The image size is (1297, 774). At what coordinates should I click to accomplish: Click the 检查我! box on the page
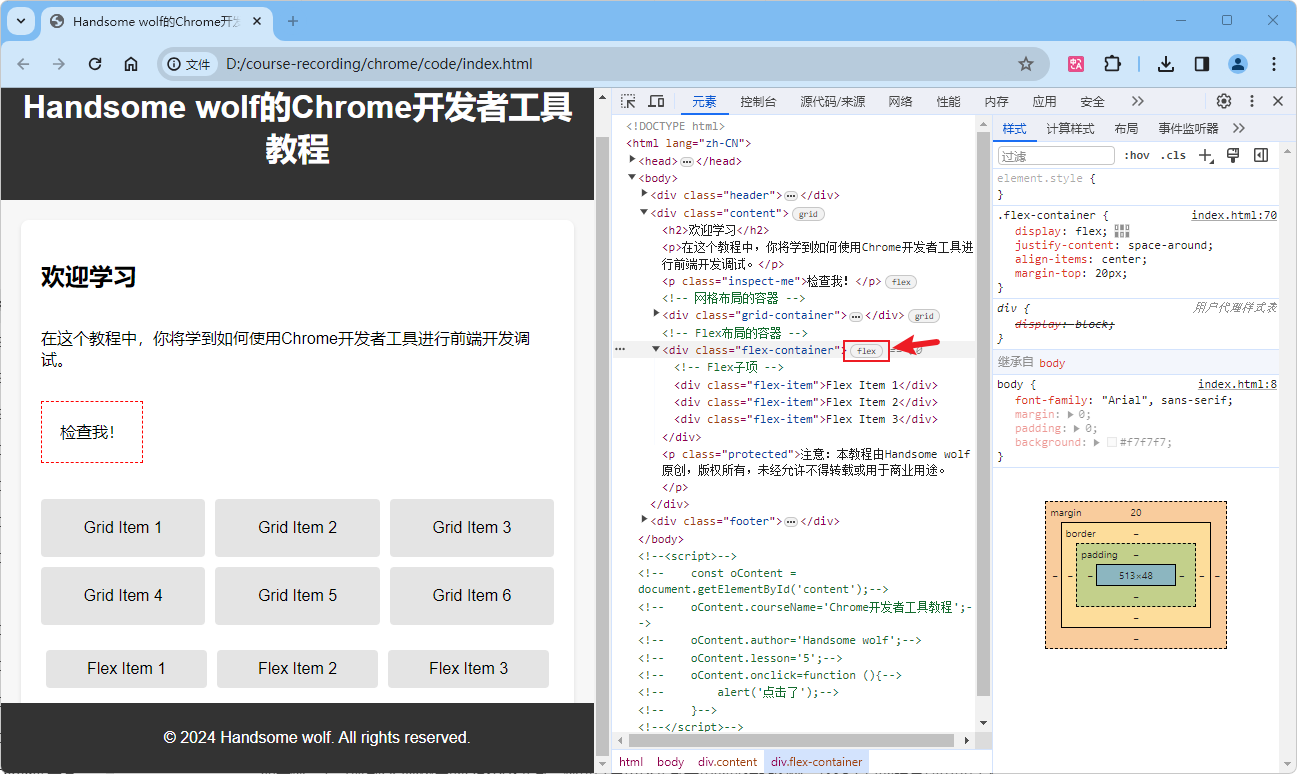(x=92, y=432)
